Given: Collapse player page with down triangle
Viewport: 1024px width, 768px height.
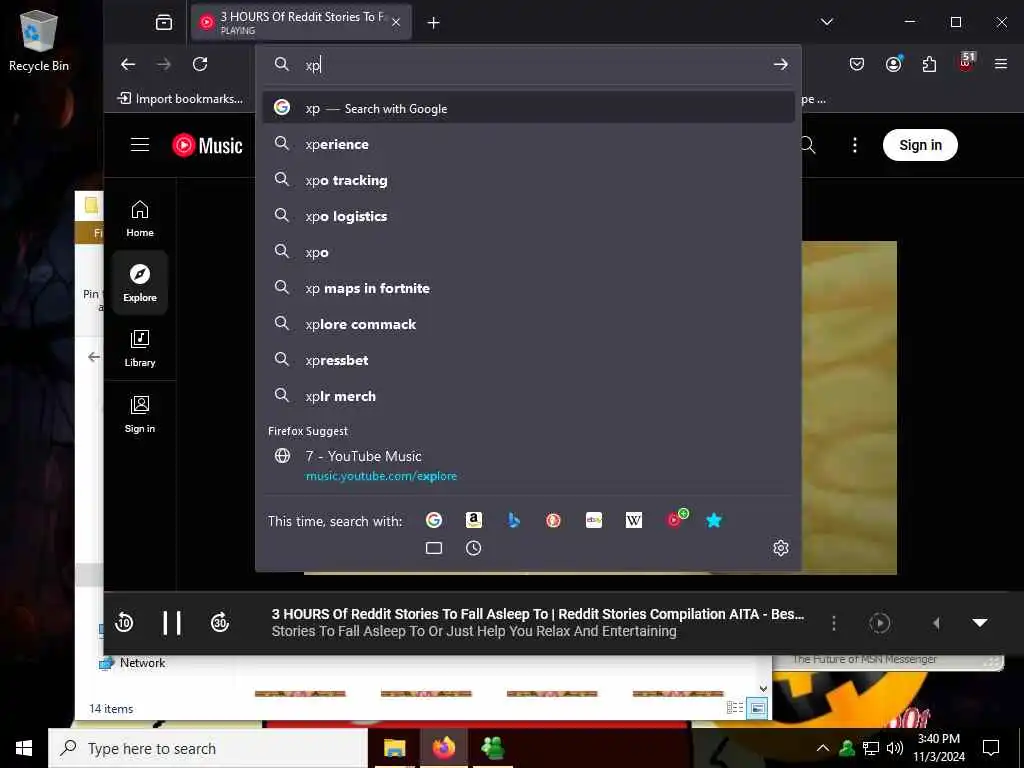Looking at the screenshot, I should pyautogui.click(x=980, y=623).
